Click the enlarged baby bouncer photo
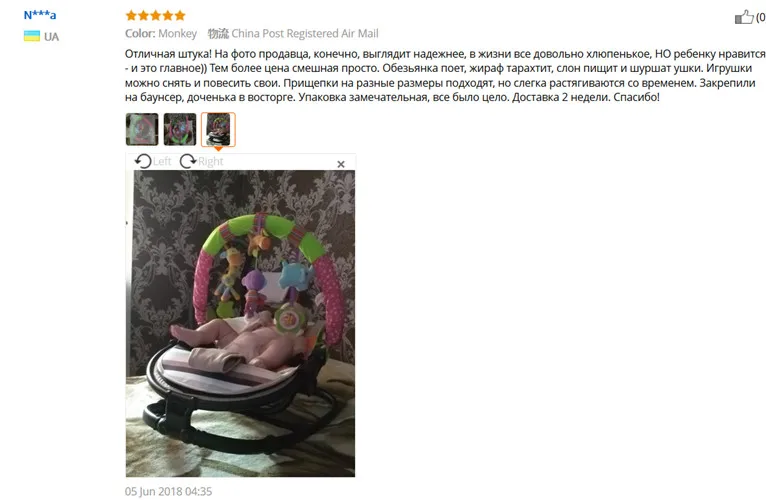The height and width of the screenshot is (500, 766). pyautogui.click(x=240, y=323)
